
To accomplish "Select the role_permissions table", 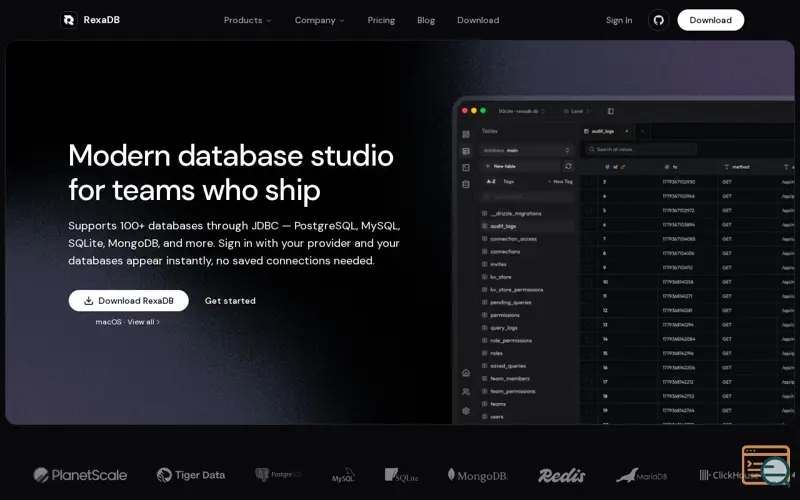I will pos(511,340).
